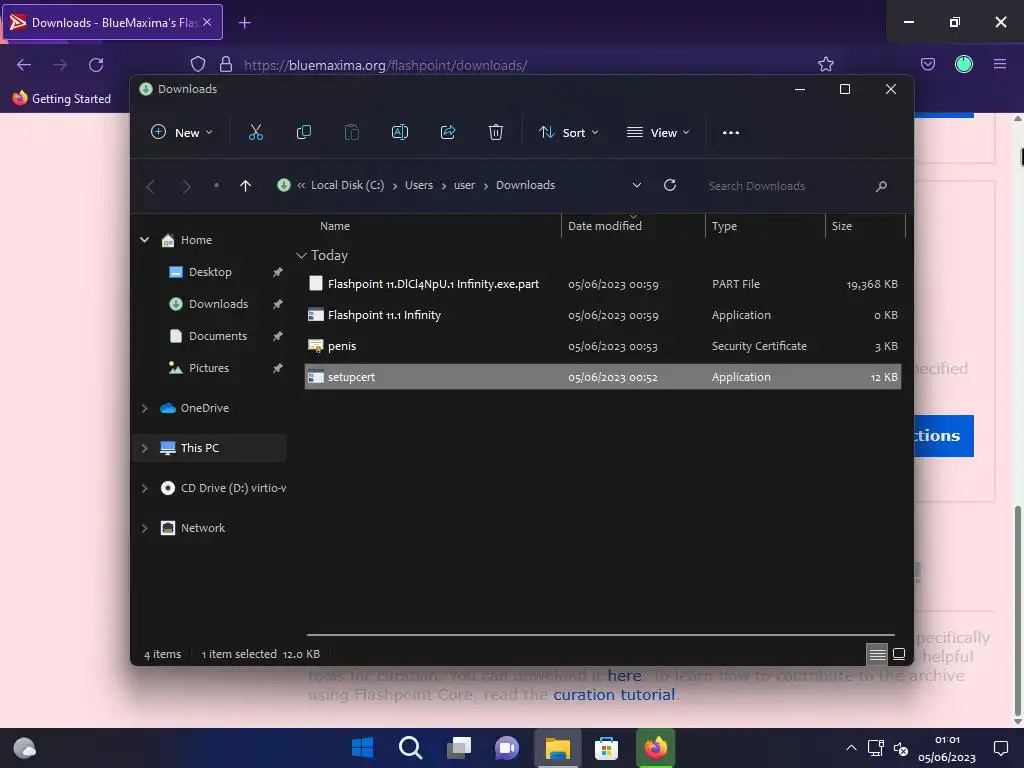1024x768 pixels.
Task: Unpin Desktop from Quick access pin icon
Action: pos(278,272)
